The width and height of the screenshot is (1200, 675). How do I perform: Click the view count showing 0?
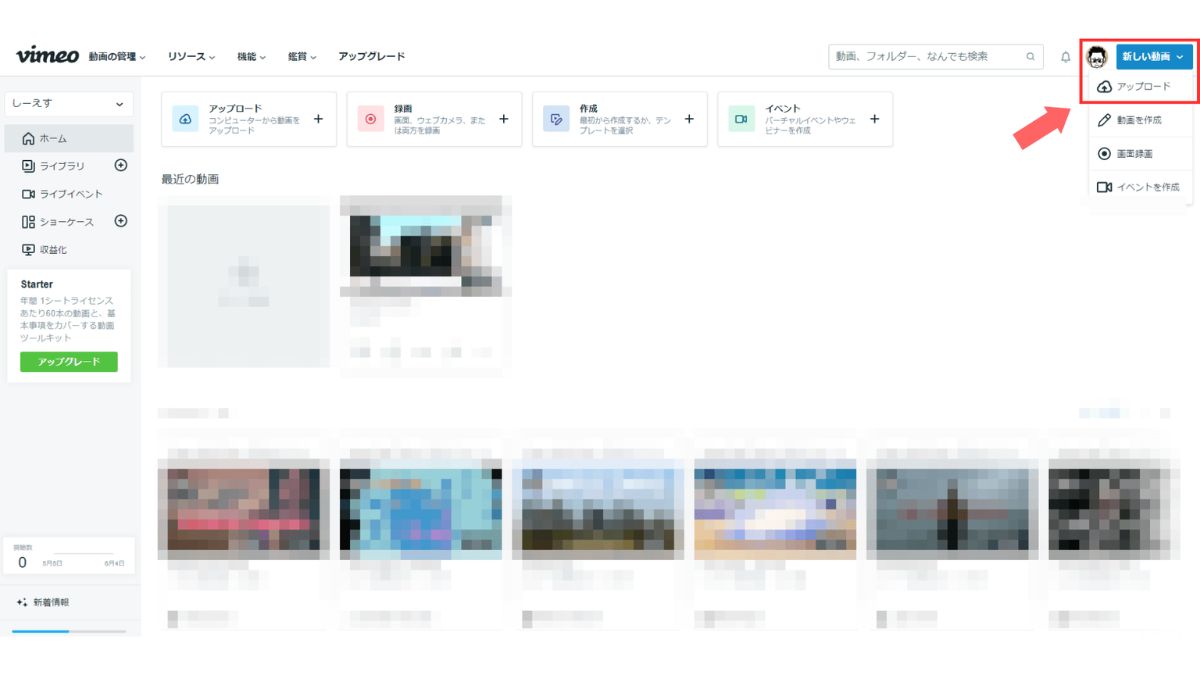(x=22, y=563)
